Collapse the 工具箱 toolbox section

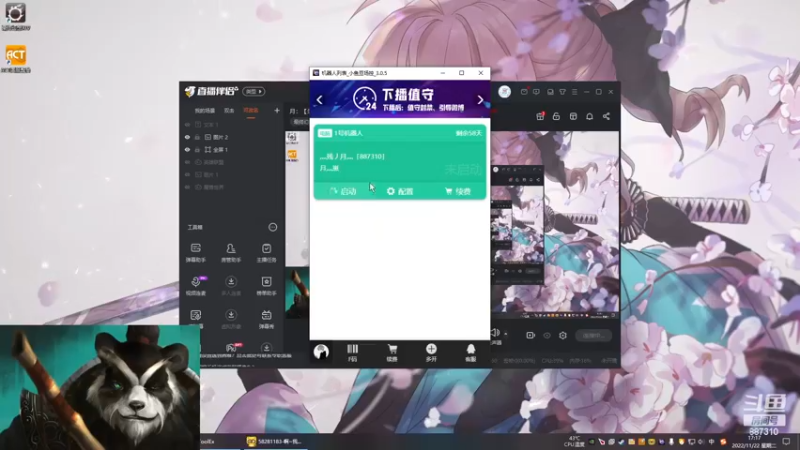pyautogui.click(x=272, y=227)
